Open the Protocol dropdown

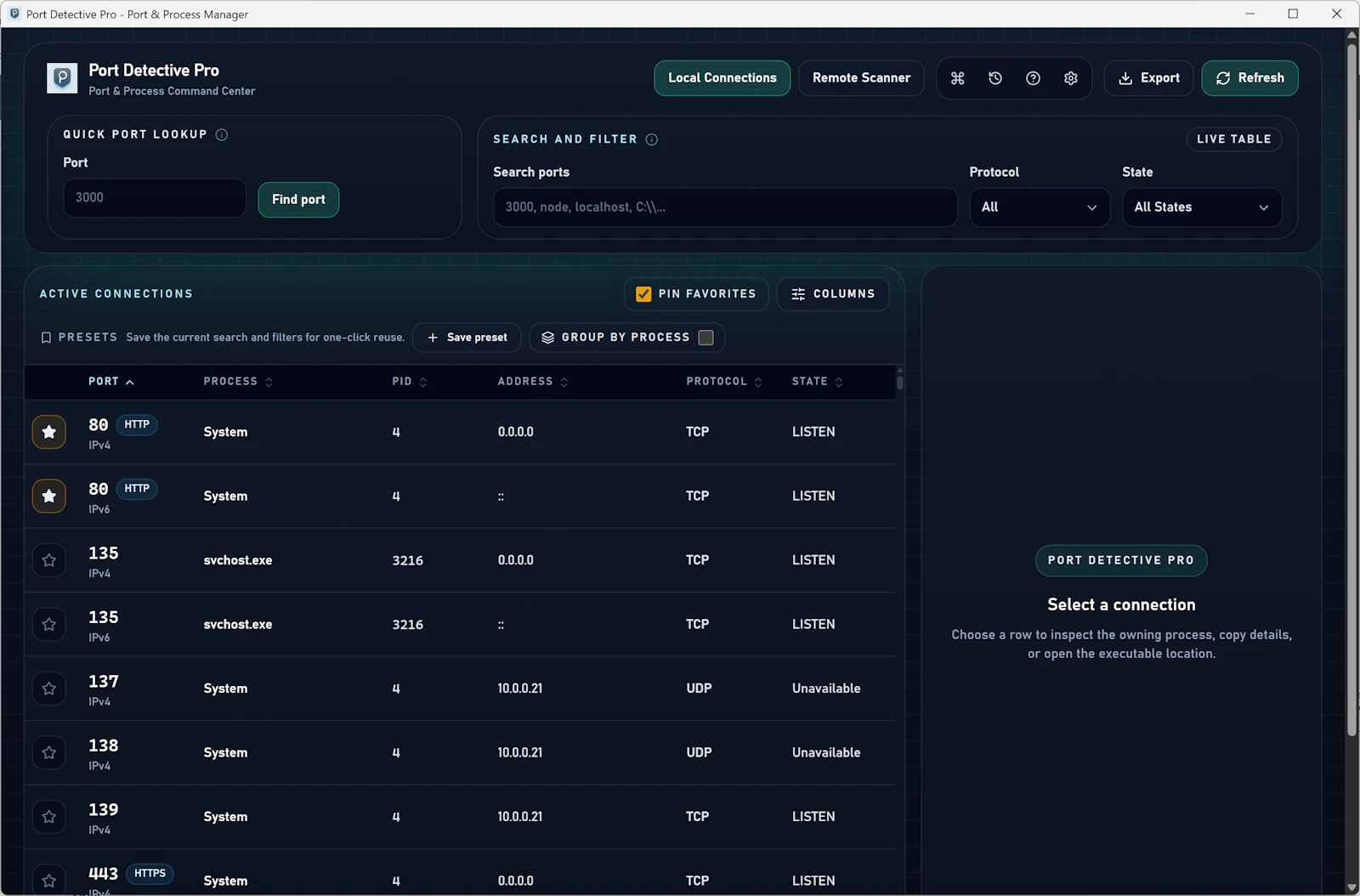pos(1040,207)
